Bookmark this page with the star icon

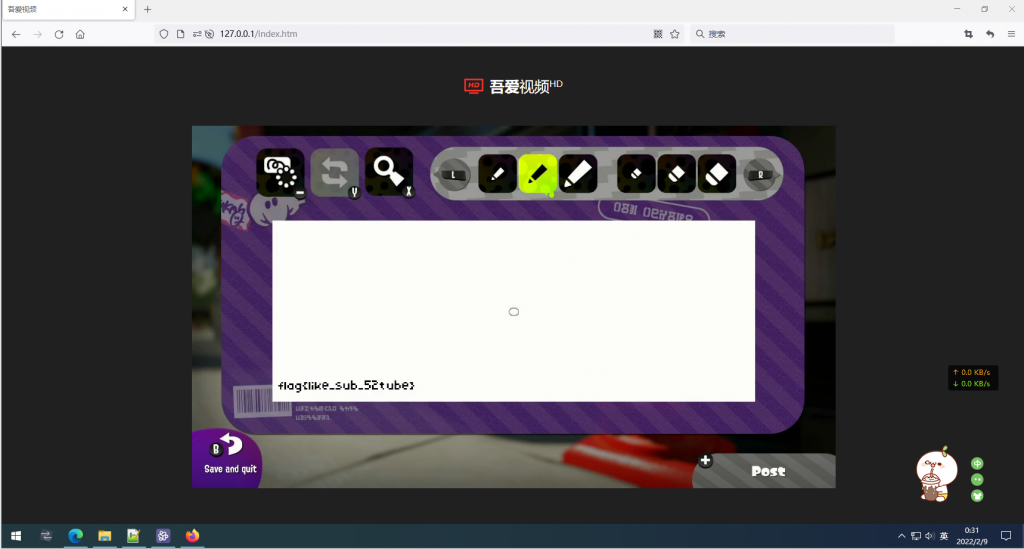coord(675,34)
